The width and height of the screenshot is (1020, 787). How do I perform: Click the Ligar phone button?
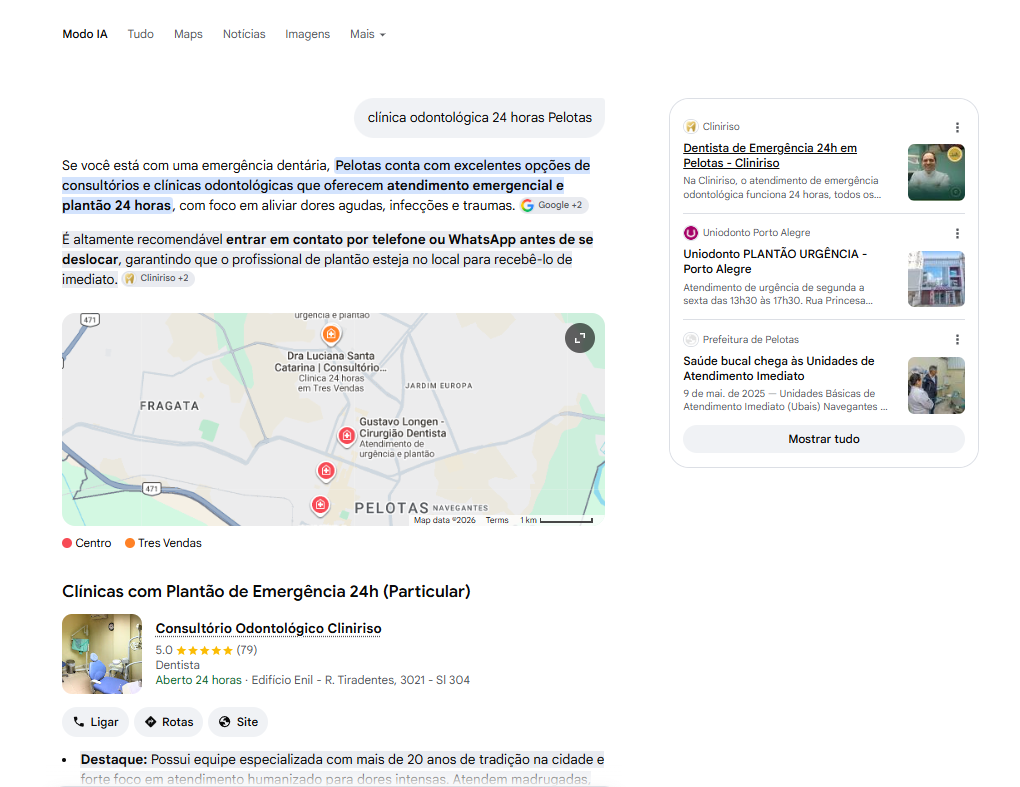[x=96, y=722]
